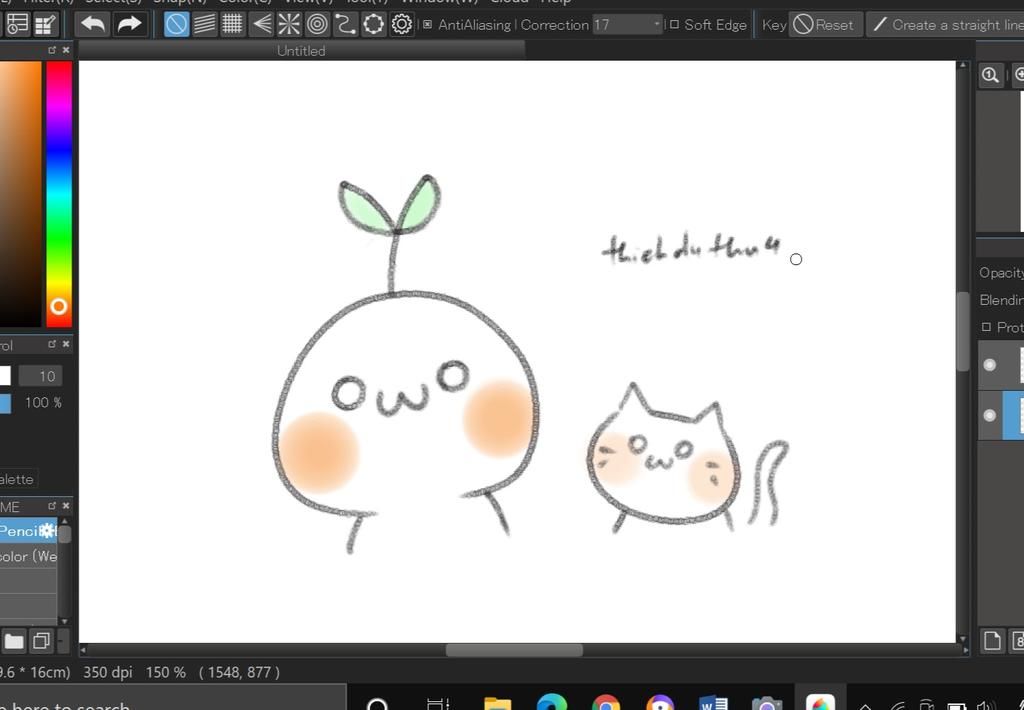The image size is (1024, 710).
Task: Close the brush control panel
Action: [66, 344]
